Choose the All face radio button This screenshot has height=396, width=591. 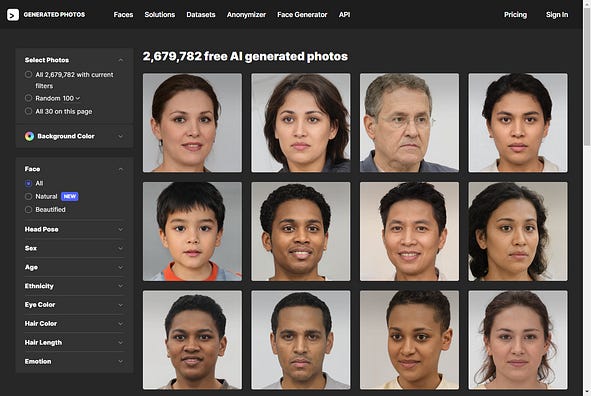pos(28,183)
